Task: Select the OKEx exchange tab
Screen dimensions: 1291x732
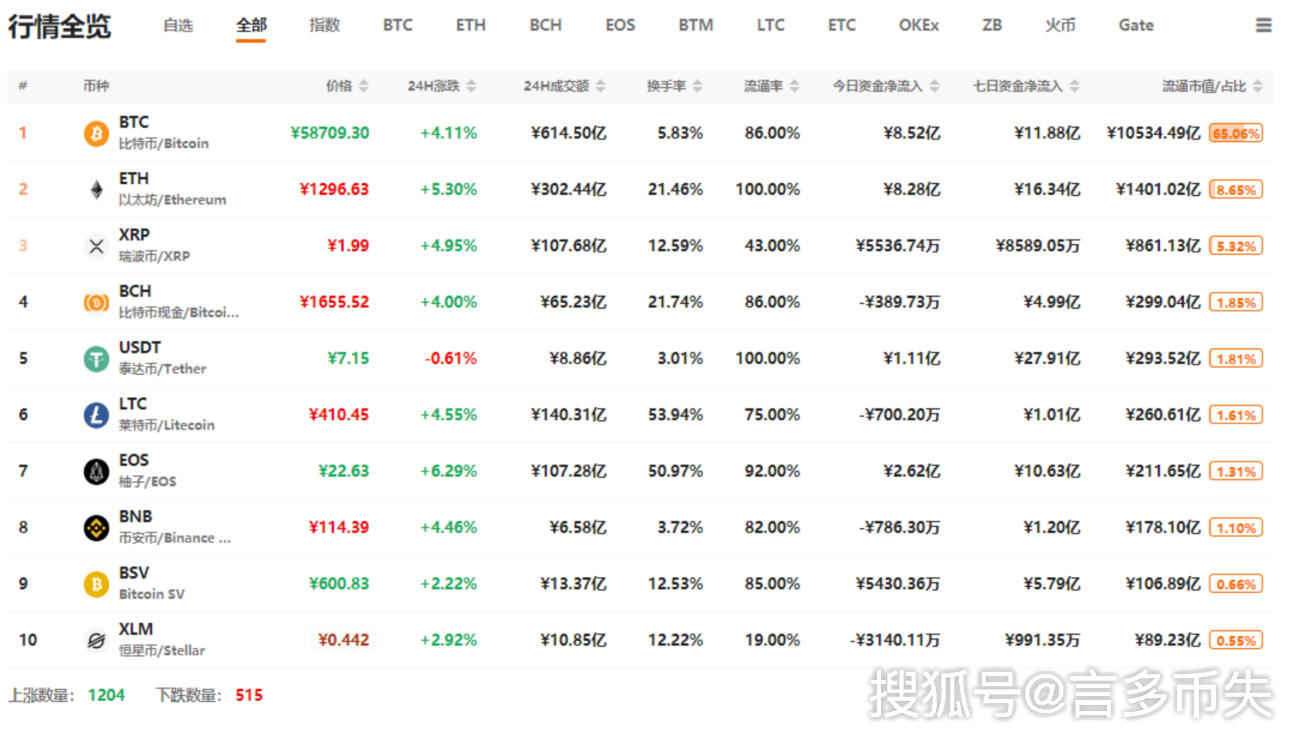Action: point(918,26)
